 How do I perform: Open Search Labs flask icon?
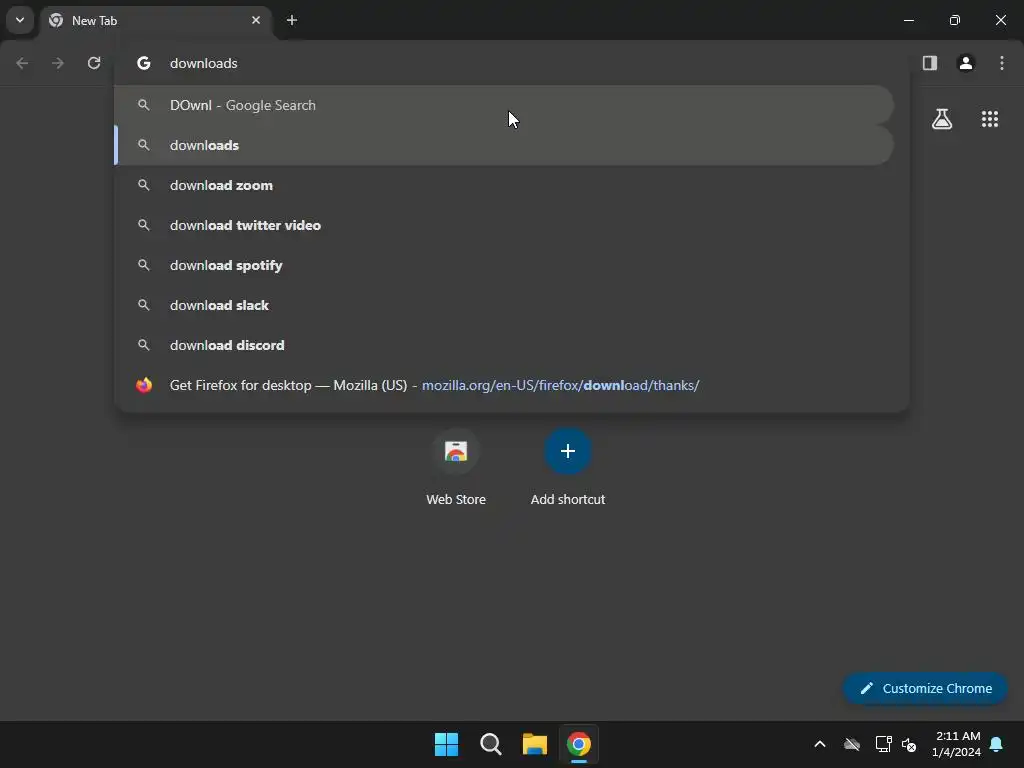(942, 119)
